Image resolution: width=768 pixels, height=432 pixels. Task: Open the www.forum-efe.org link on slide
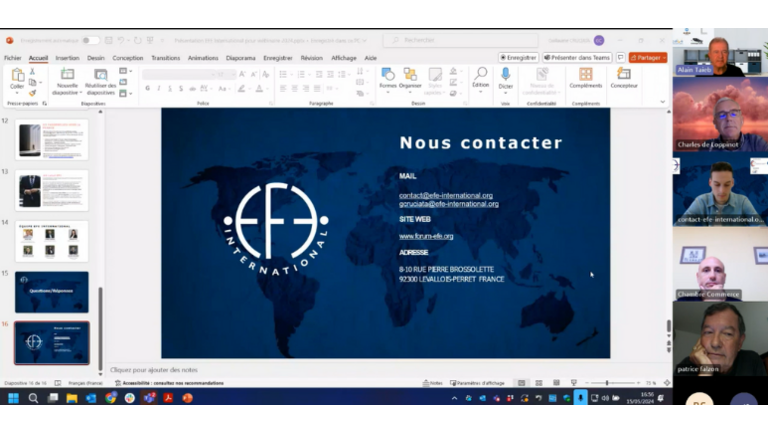point(426,236)
